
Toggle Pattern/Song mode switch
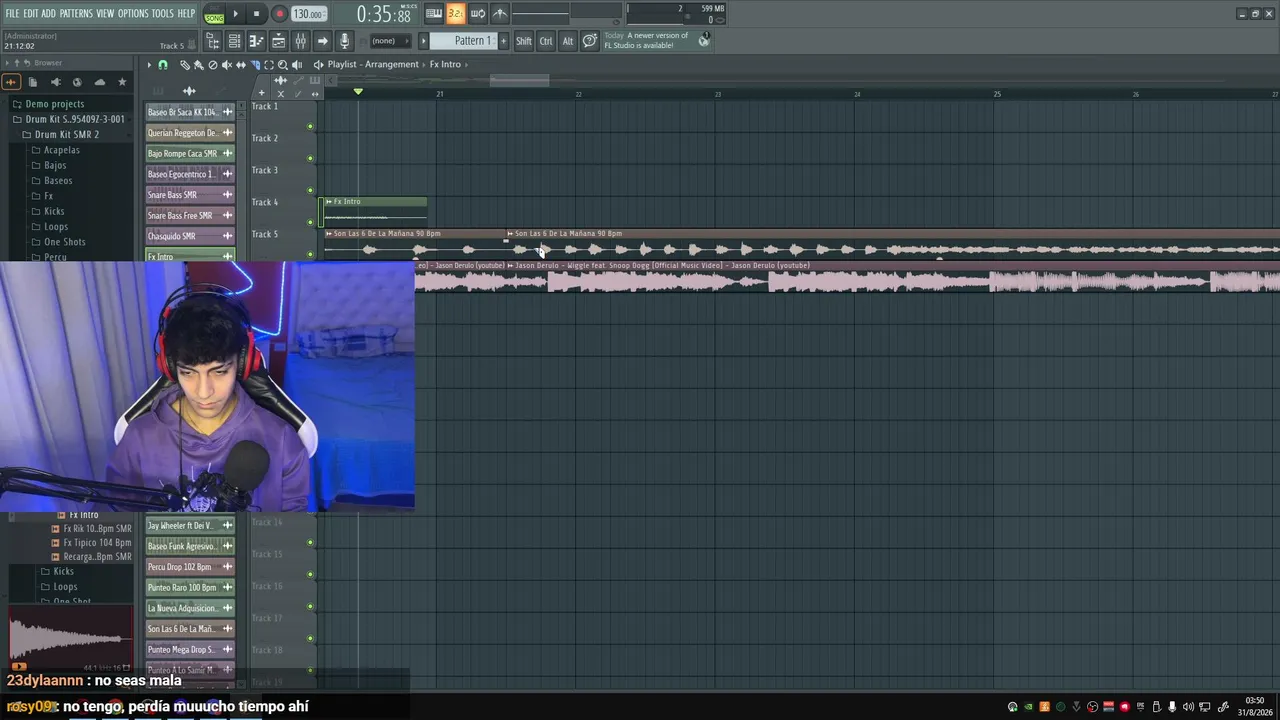tap(214, 14)
